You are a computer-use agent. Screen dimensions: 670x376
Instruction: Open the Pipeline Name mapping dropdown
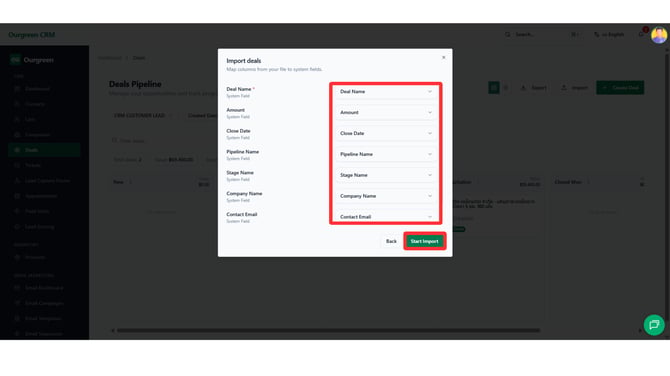click(x=385, y=154)
